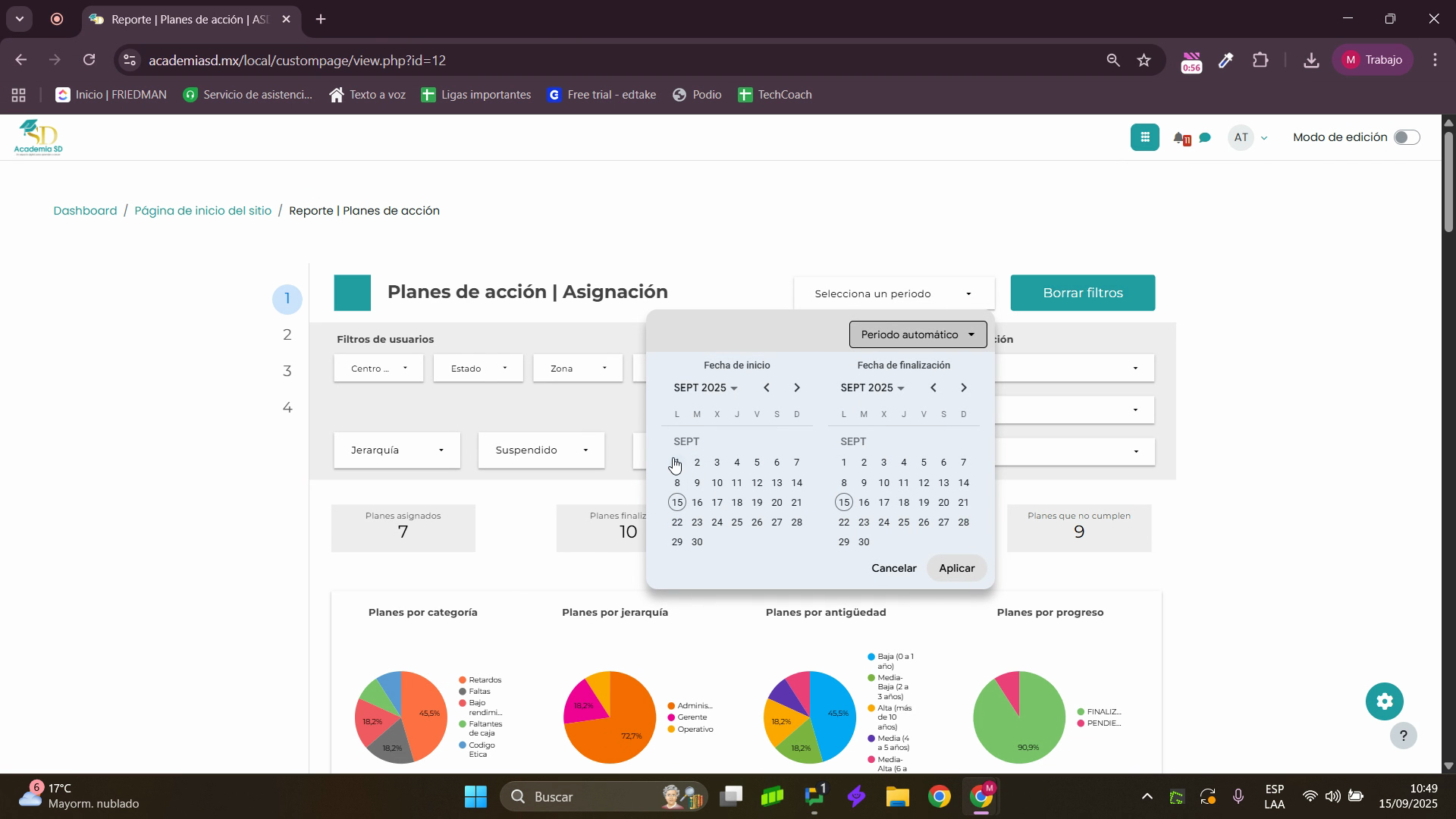The width and height of the screenshot is (1456, 819).
Task: Open the Jerarquía filter dropdown
Action: (397, 450)
